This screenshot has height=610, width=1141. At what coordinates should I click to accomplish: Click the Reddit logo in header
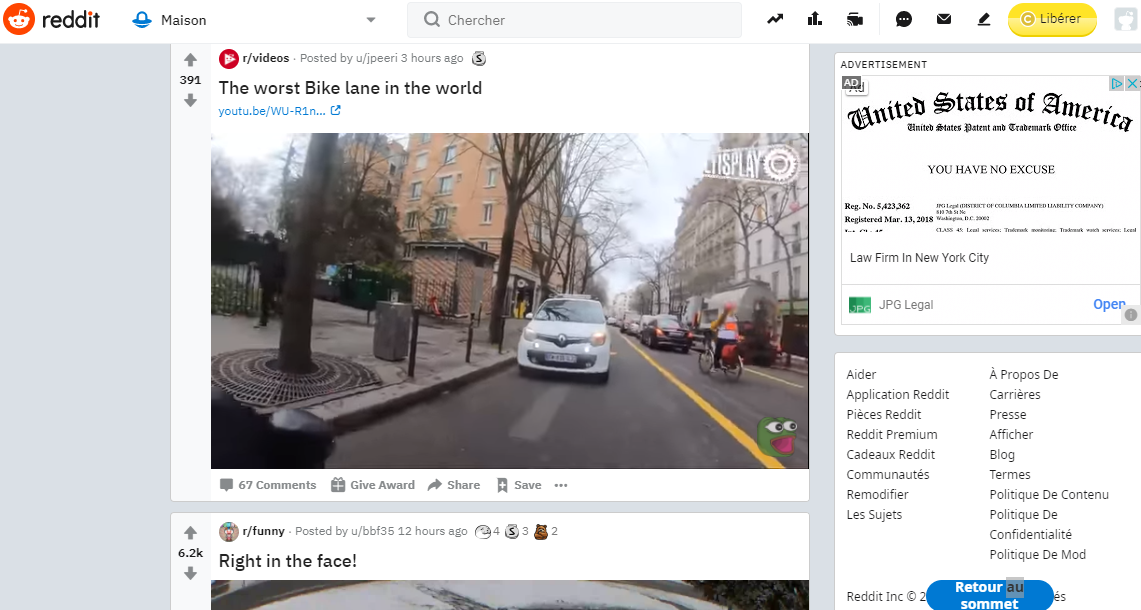coord(52,19)
